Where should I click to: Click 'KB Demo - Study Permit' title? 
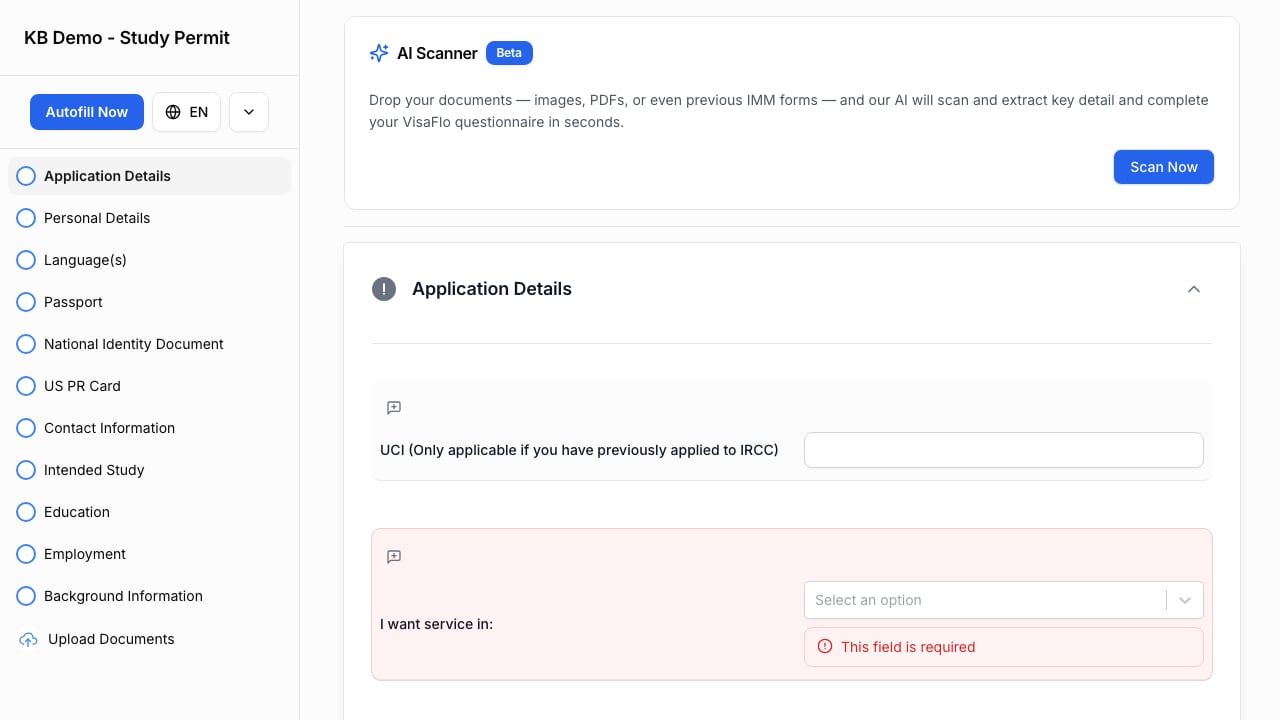tap(127, 38)
